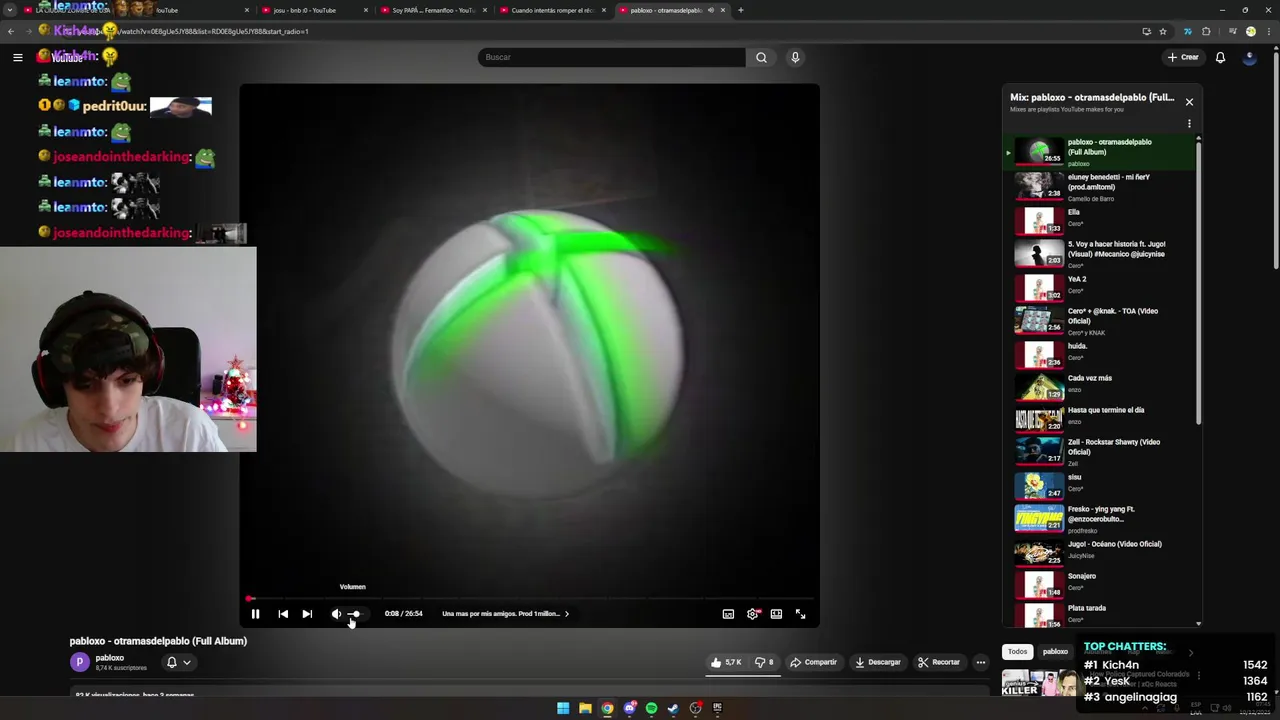The height and width of the screenshot is (720, 1280).
Task: Select the pabloxo filter chip
Action: point(1055,651)
